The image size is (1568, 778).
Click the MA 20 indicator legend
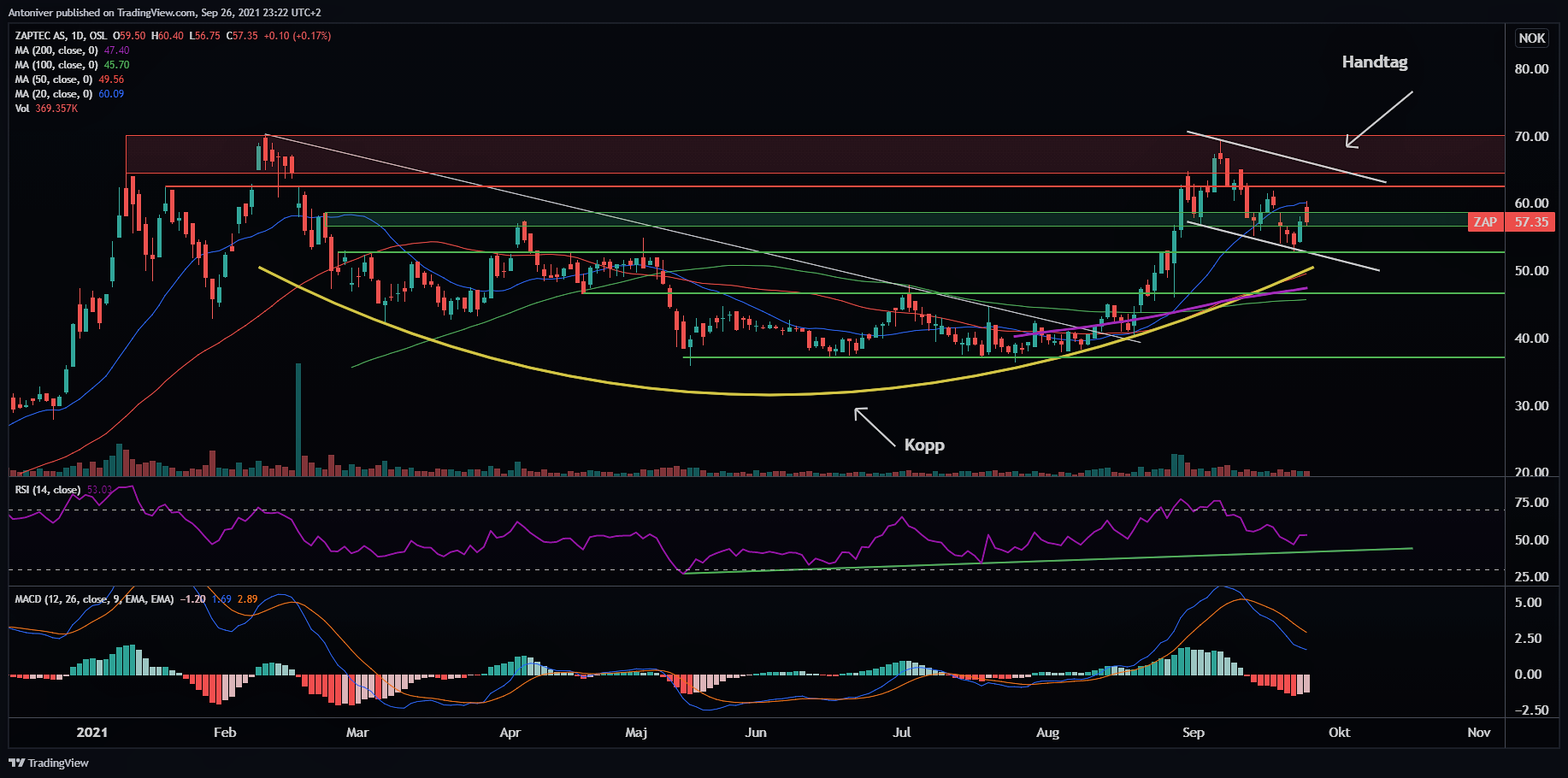(53, 94)
